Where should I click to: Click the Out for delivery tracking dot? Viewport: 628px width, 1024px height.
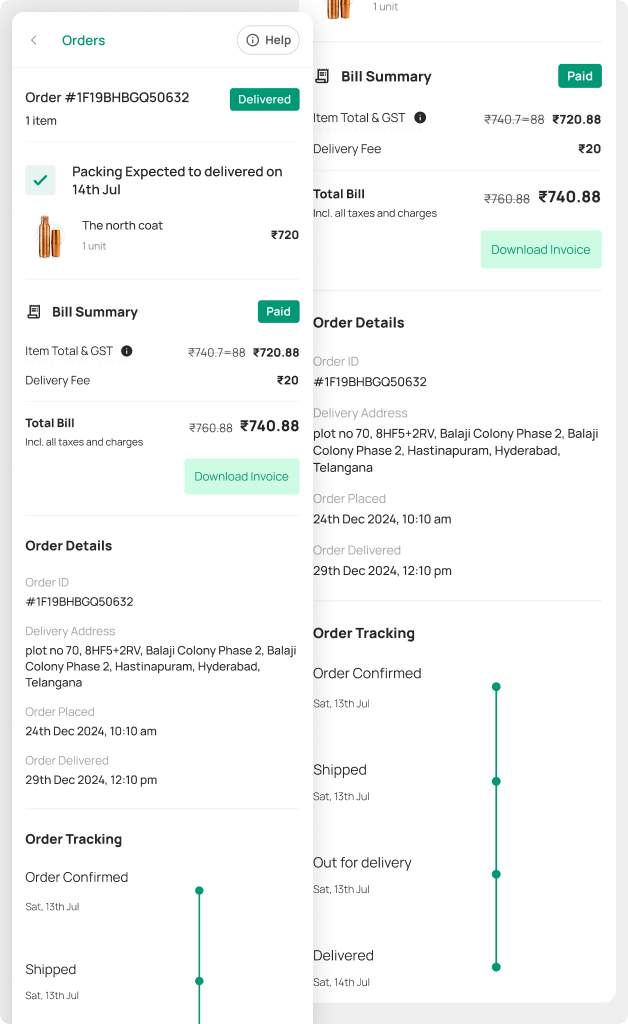[496, 874]
